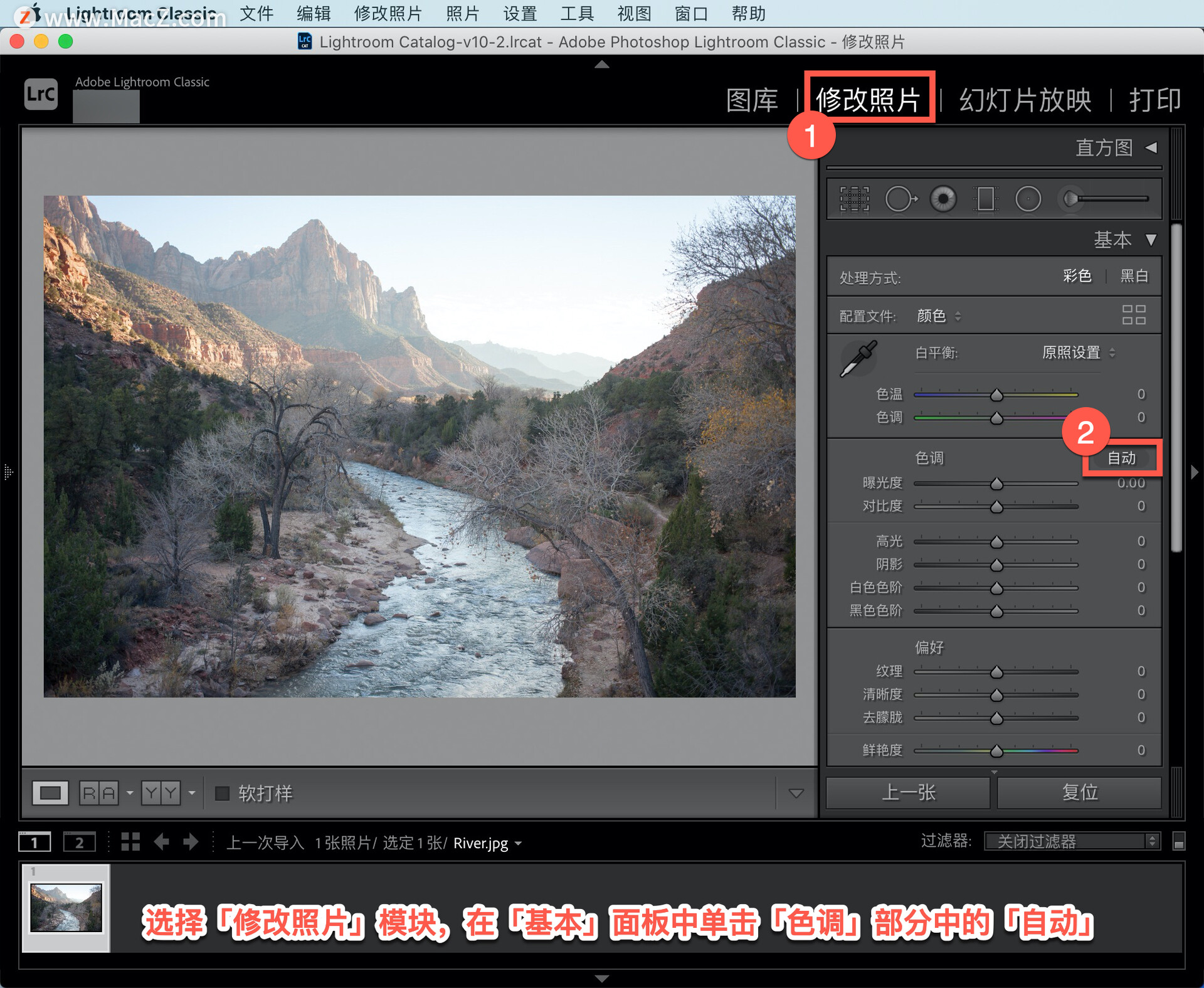This screenshot has height=988, width=1204.
Task: Open toolbar content dropdown triangle
Action: point(796,794)
